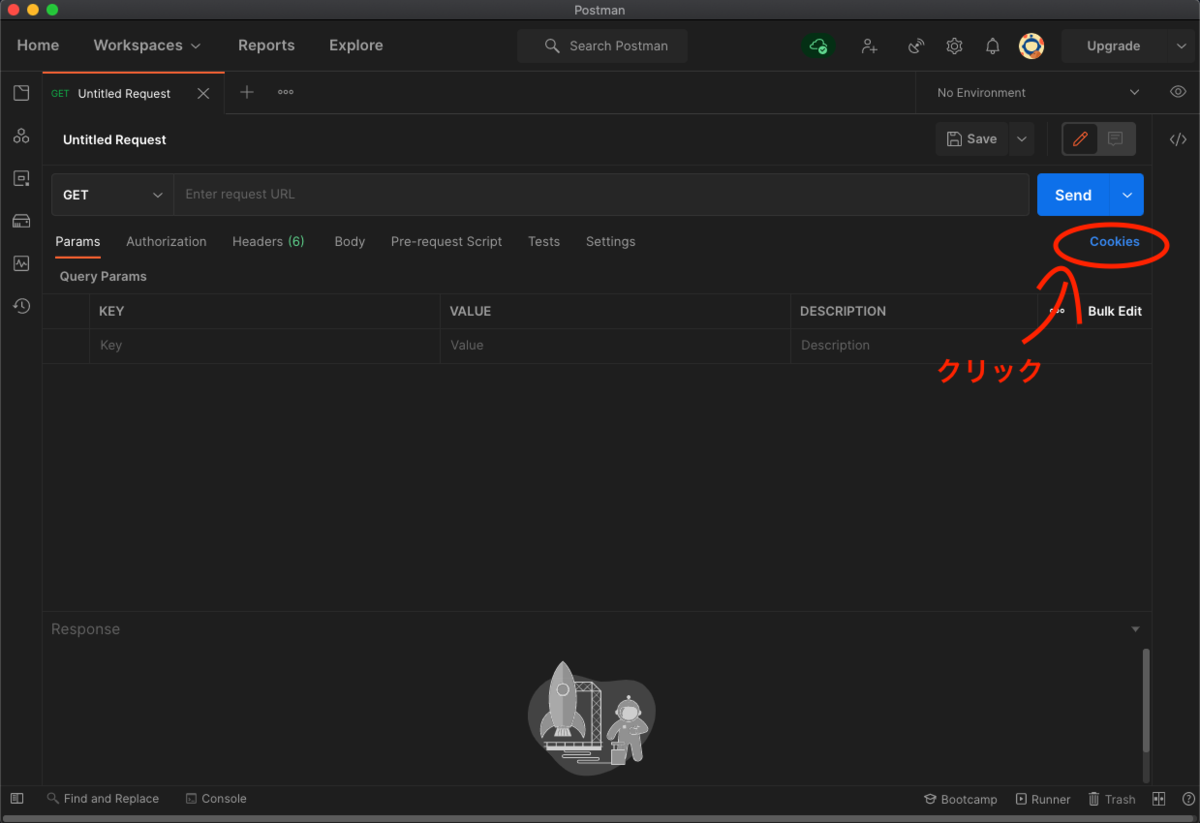Open the two-pane view layout icon
The width and height of the screenshot is (1200, 823).
click(1159, 799)
